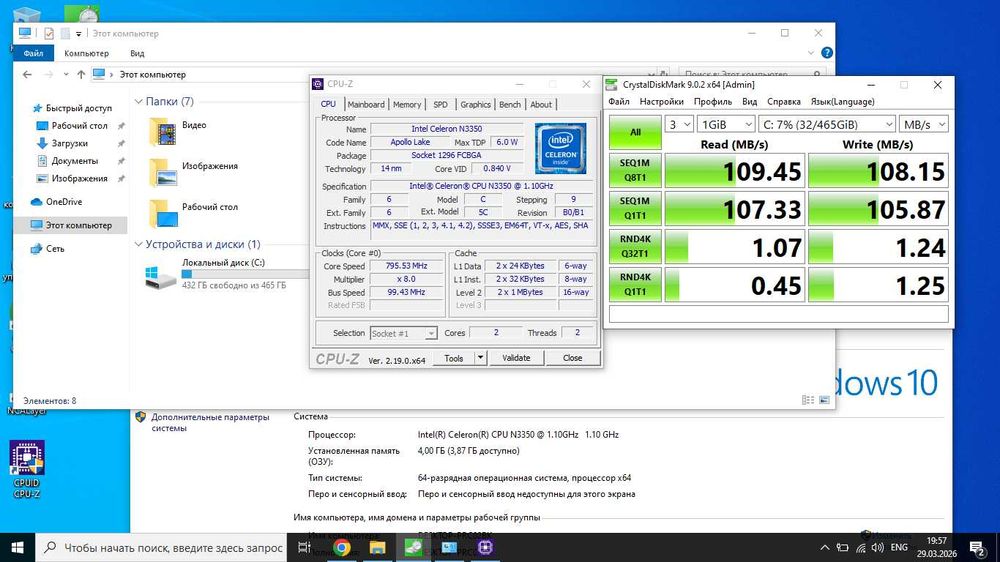The width and height of the screenshot is (1000, 562).
Task: Switch to About tab in CPU-Z
Action: (541, 105)
